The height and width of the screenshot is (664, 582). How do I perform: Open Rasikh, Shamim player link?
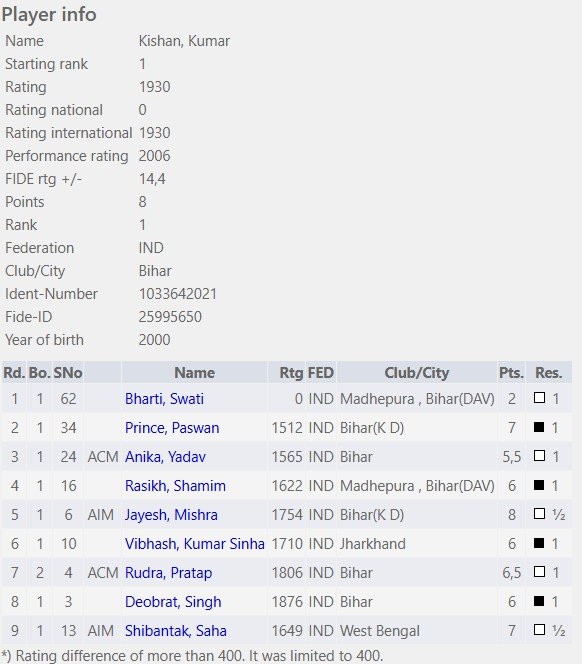click(175, 486)
